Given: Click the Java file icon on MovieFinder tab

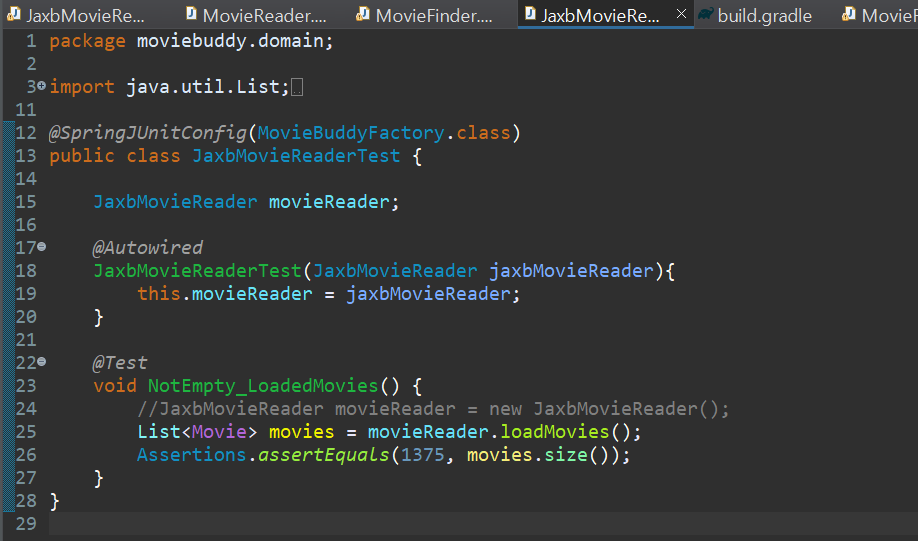Looking at the screenshot, I should pos(363,13).
